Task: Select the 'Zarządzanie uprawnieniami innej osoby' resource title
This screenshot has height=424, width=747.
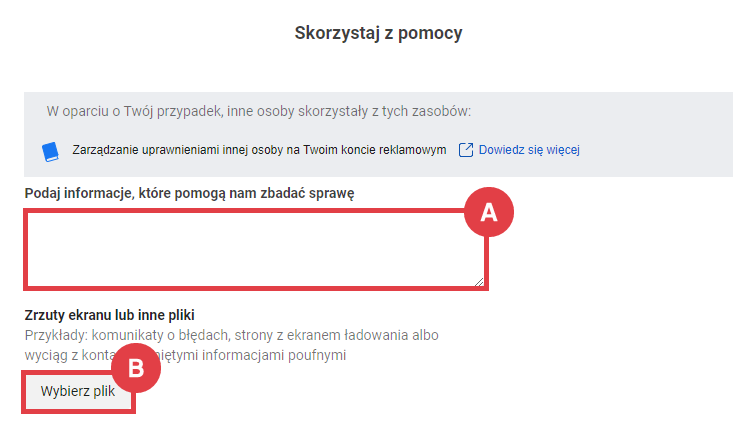Action: [258, 150]
